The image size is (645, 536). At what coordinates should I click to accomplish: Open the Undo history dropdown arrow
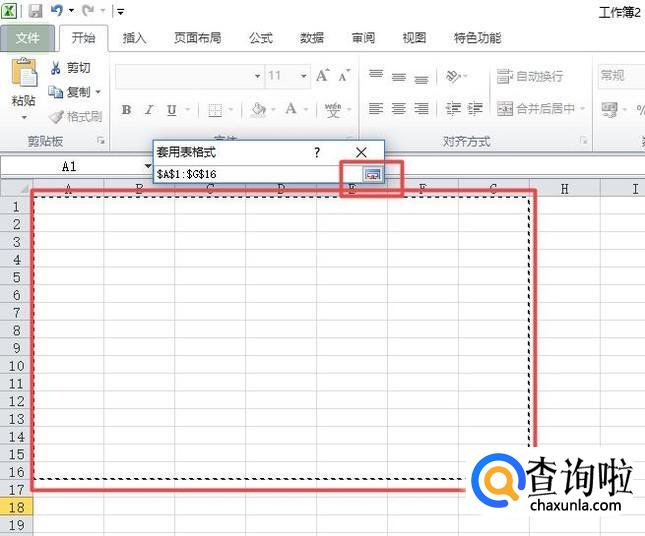(x=71, y=11)
